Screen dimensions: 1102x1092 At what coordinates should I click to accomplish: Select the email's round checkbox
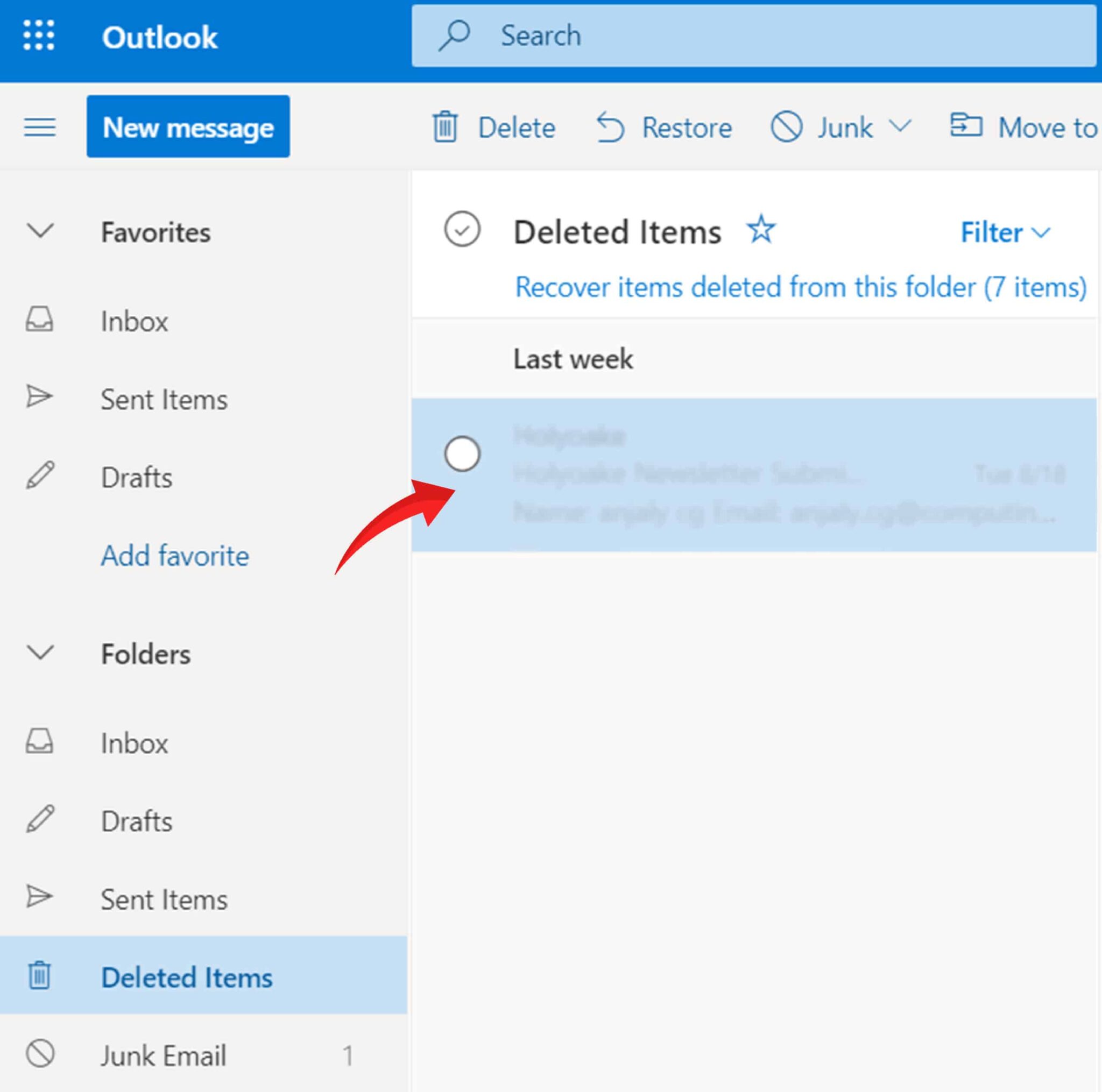point(462,454)
